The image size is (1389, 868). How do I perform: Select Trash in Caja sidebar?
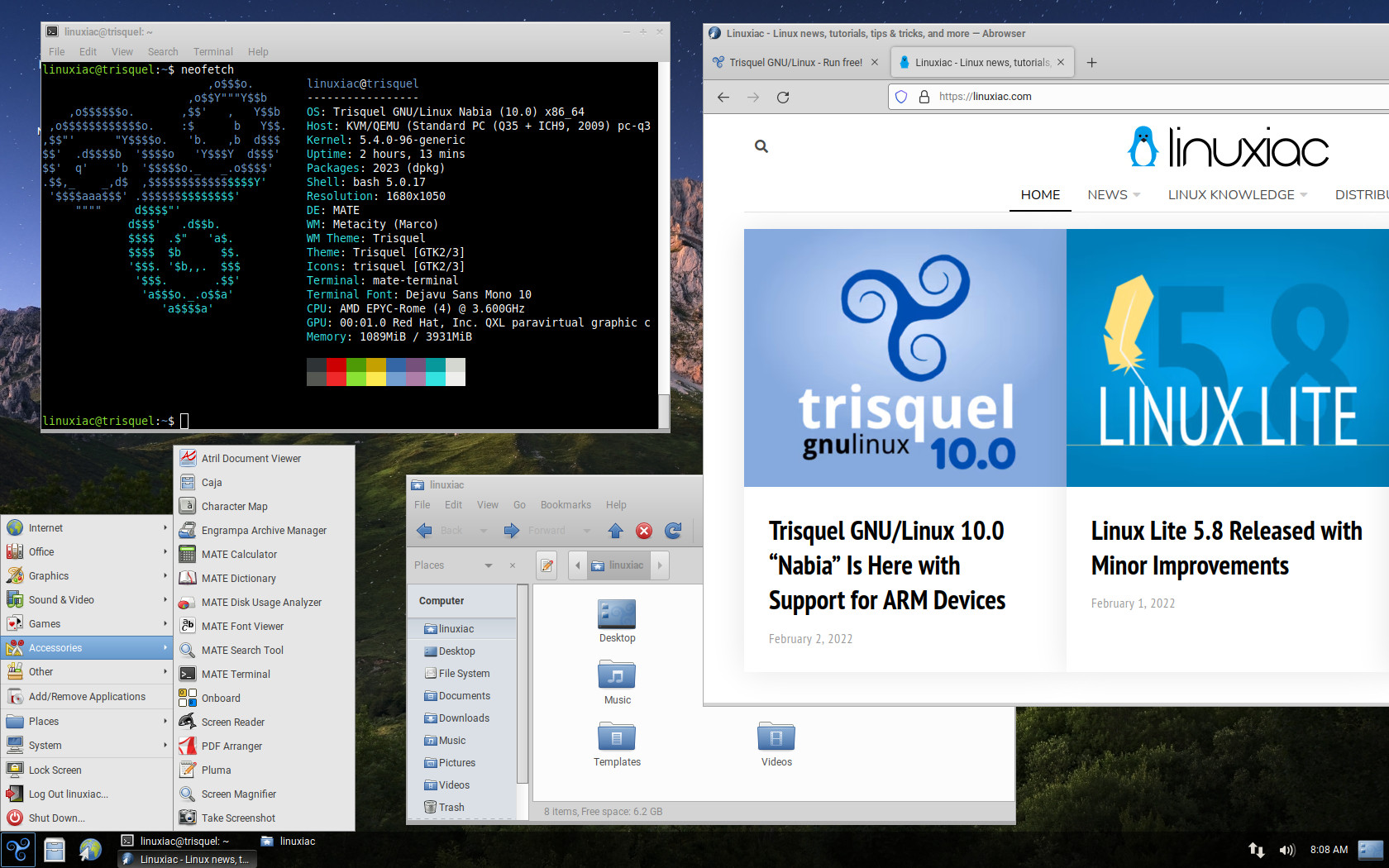[x=463, y=808]
